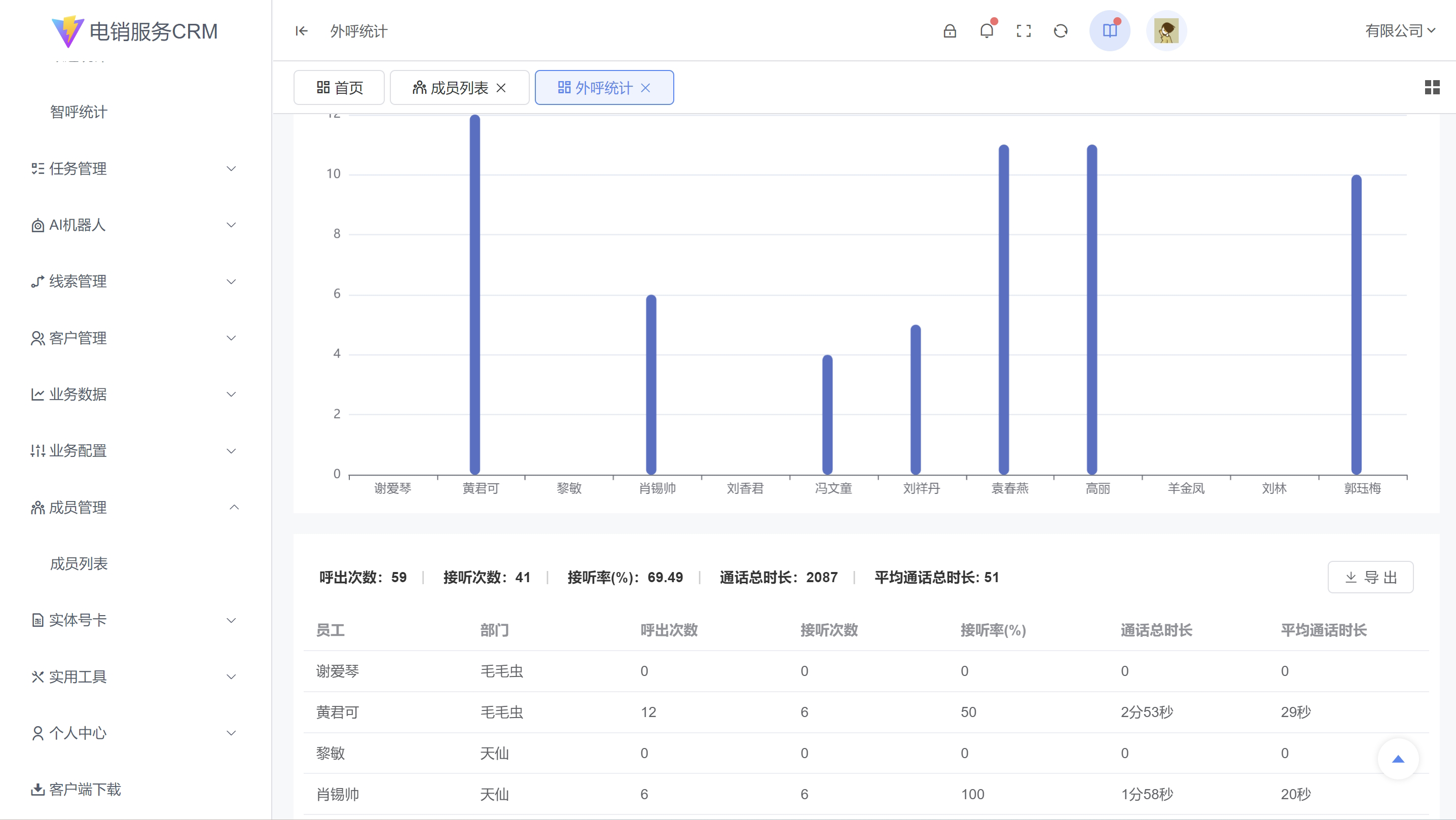The width and height of the screenshot is (1456, 820).
Task: Collapse the sidebar with the arrow icon
Action: point(301,31)
